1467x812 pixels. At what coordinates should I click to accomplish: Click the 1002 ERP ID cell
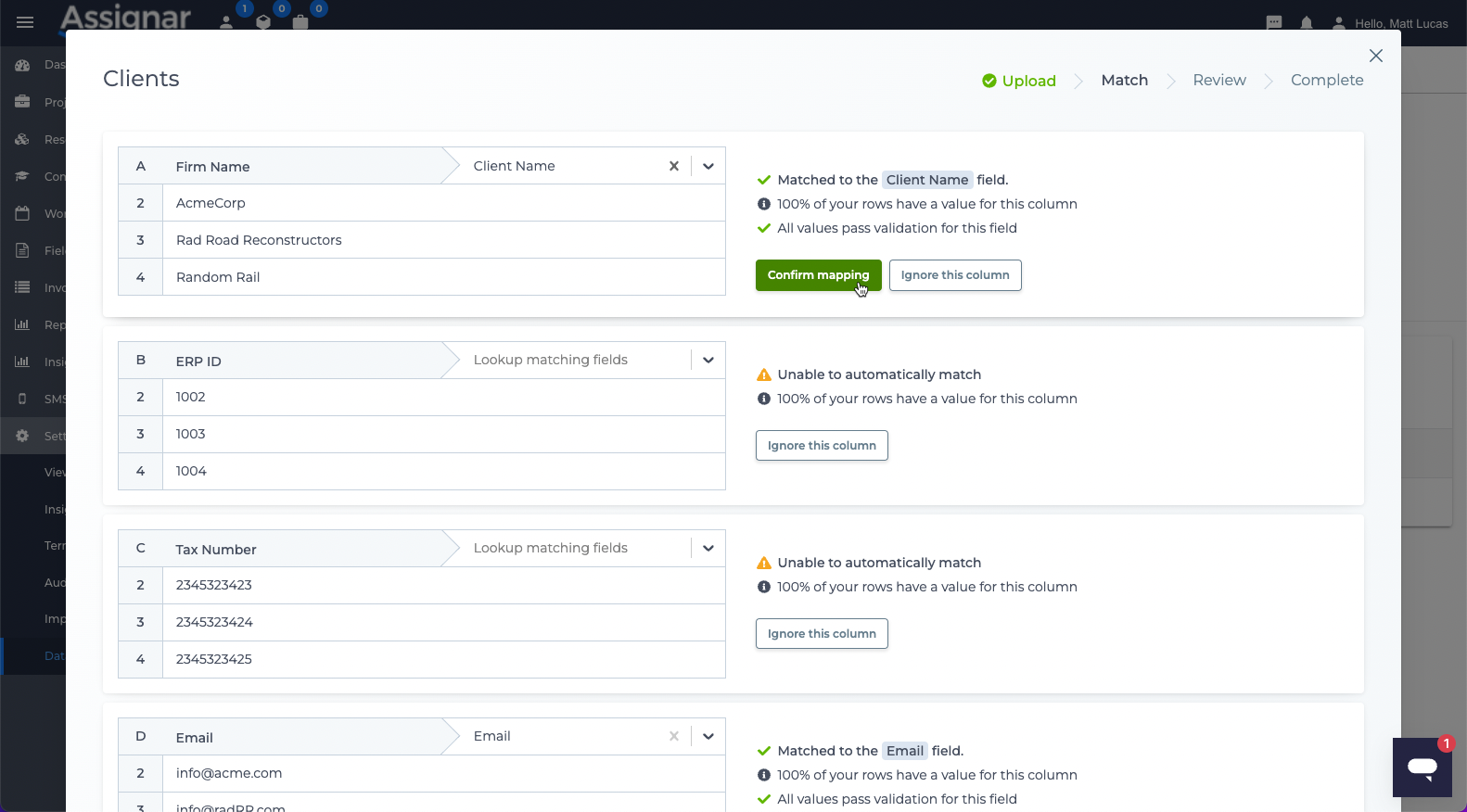[x=444, y=397]
